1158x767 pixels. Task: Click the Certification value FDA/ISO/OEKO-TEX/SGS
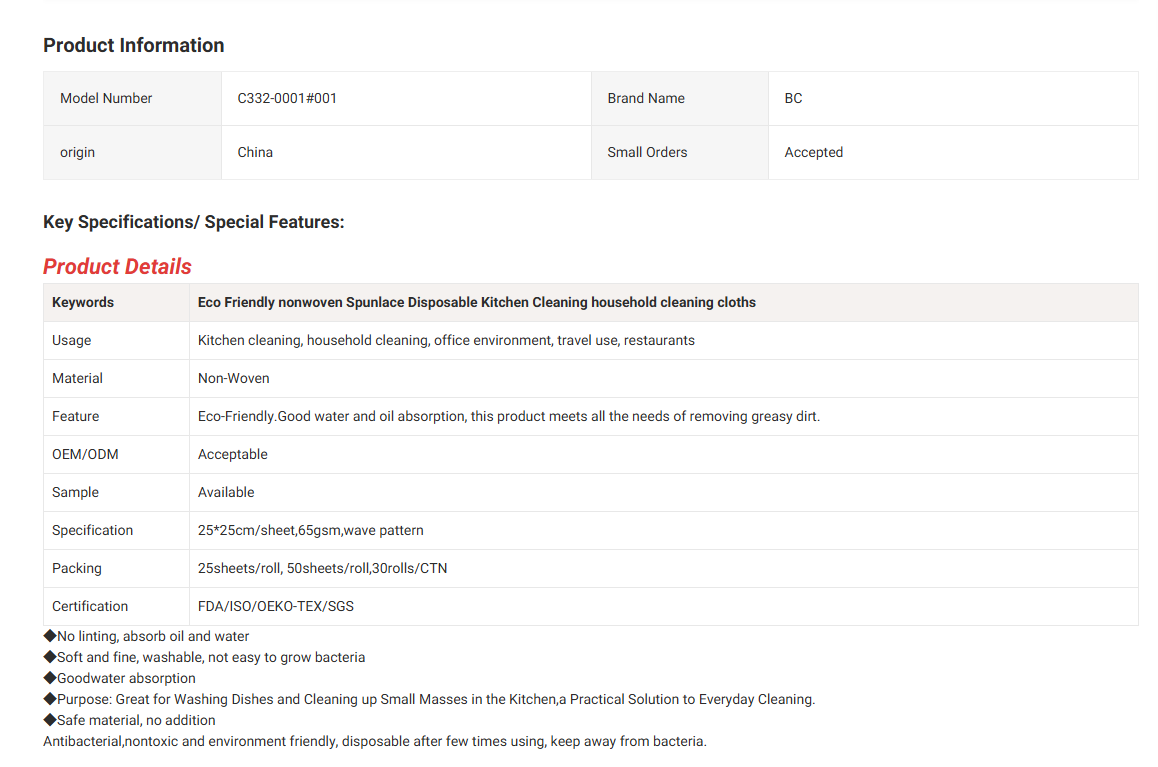tap(275, 606)
